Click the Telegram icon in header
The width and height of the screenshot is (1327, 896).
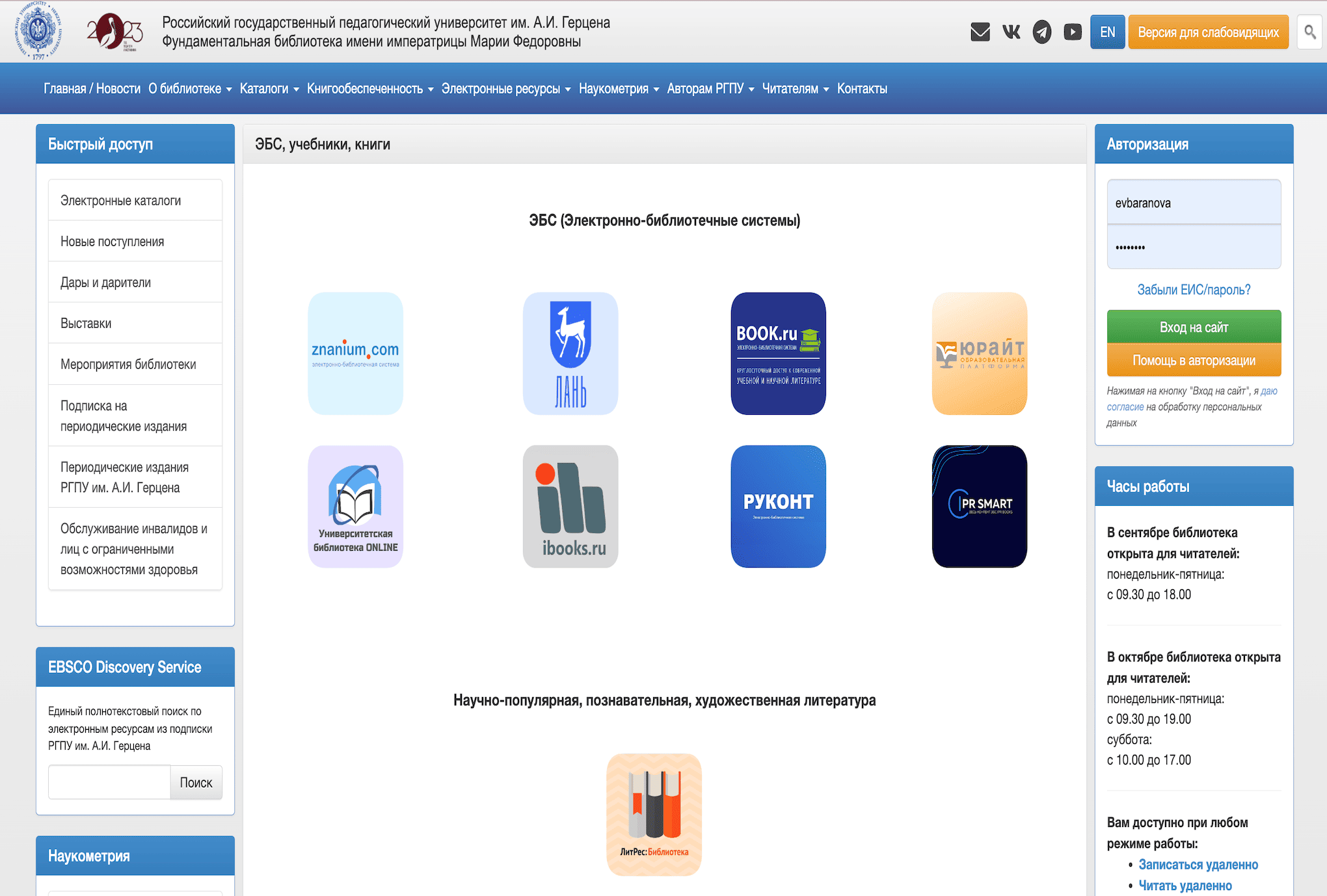click(1041, 32)
